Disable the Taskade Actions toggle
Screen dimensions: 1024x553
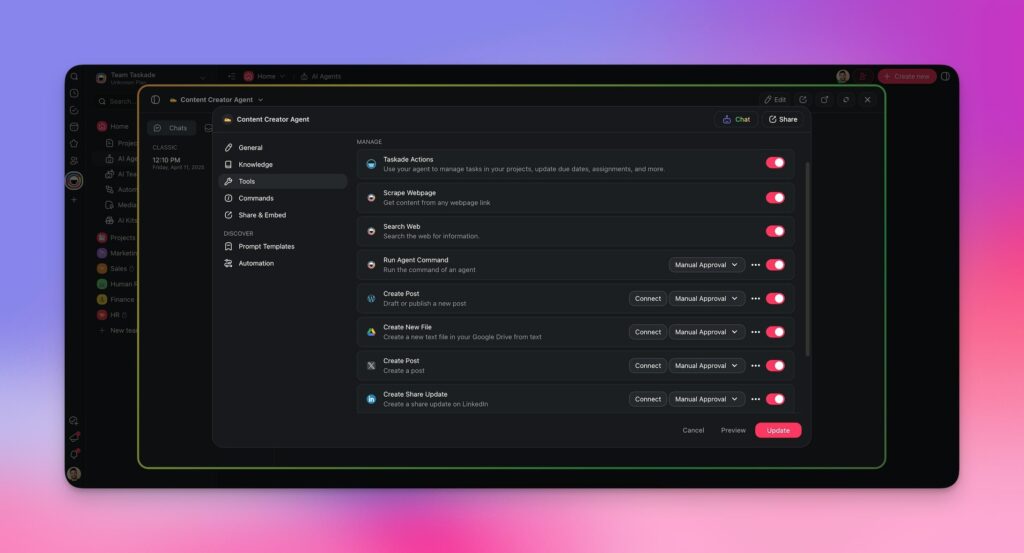coord(775,163)
